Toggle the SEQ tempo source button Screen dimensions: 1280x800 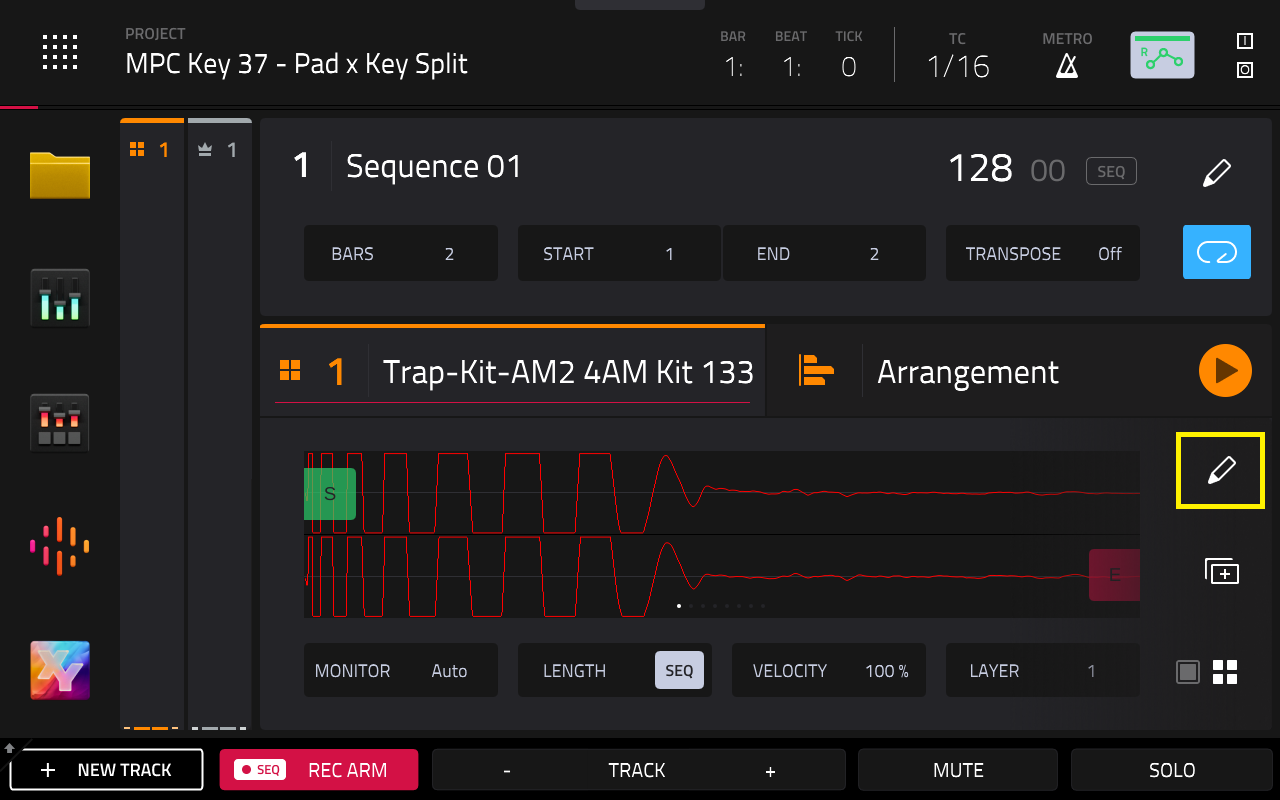1111,171
